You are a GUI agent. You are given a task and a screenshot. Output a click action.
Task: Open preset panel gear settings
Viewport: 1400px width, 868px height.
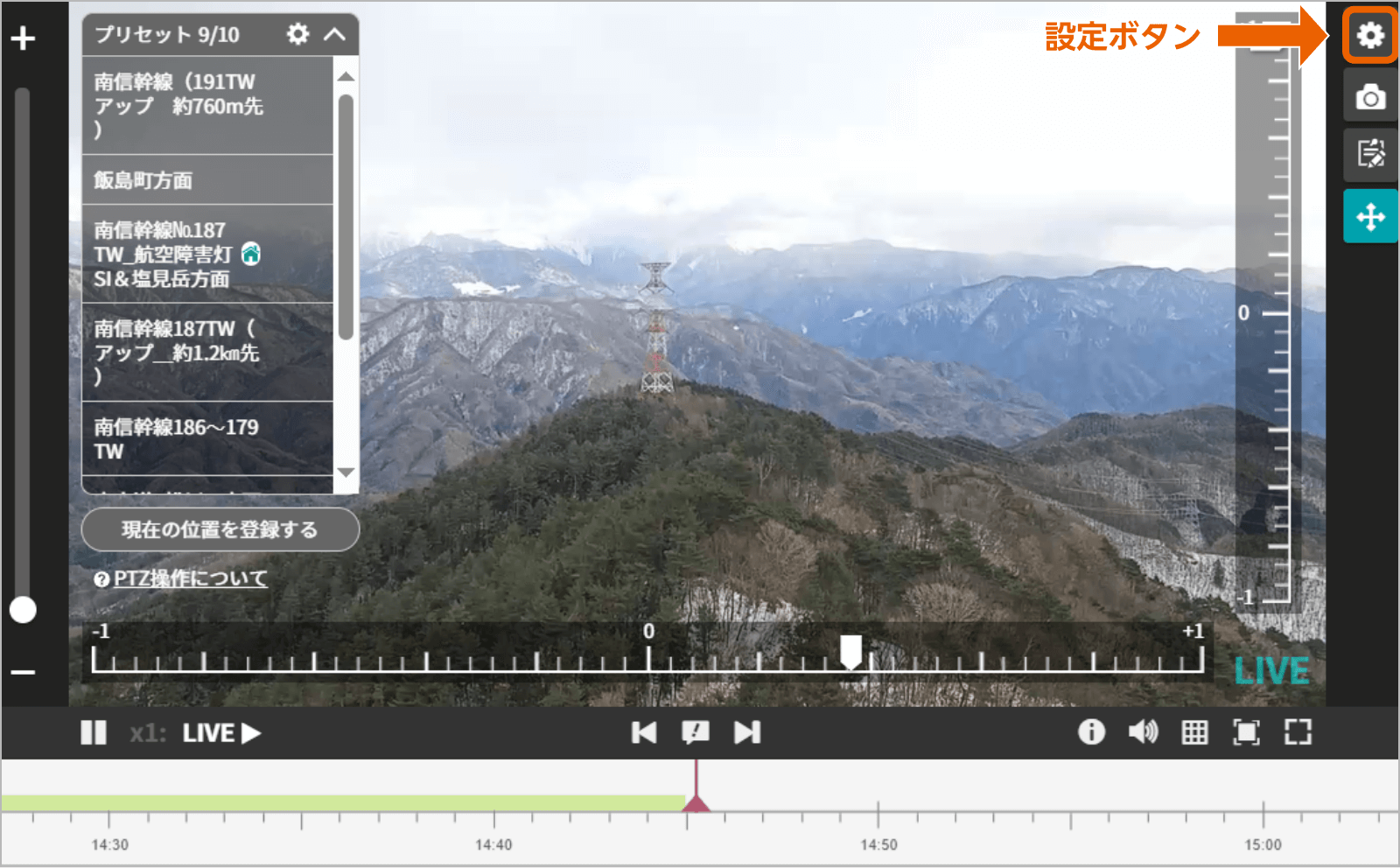pyautogui.click(x=298, y=34)
